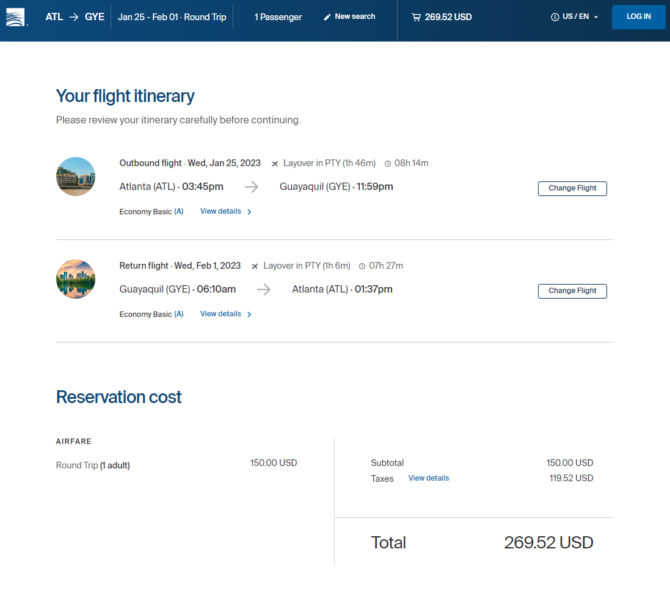Screen dimensions: 670x593
Task: Click Change Flight for outbound flight
Action: tap(572, 188)
